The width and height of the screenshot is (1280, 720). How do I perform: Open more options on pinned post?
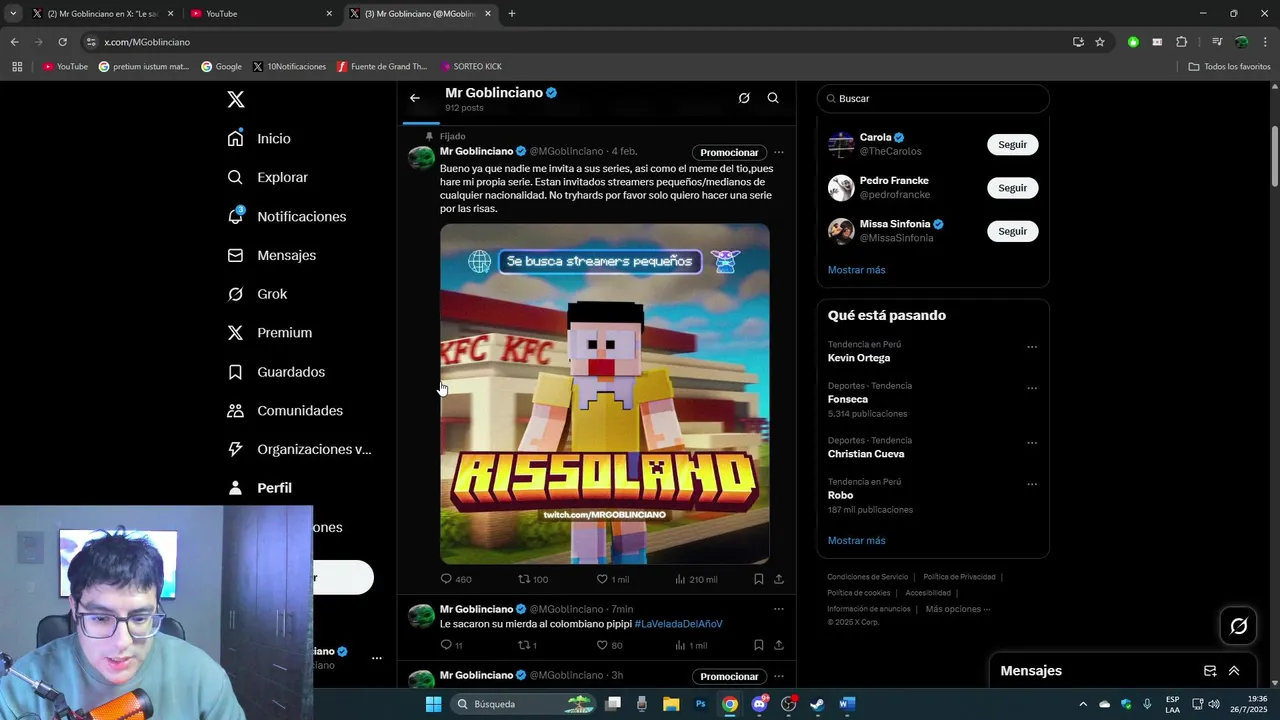coord(779,153)
